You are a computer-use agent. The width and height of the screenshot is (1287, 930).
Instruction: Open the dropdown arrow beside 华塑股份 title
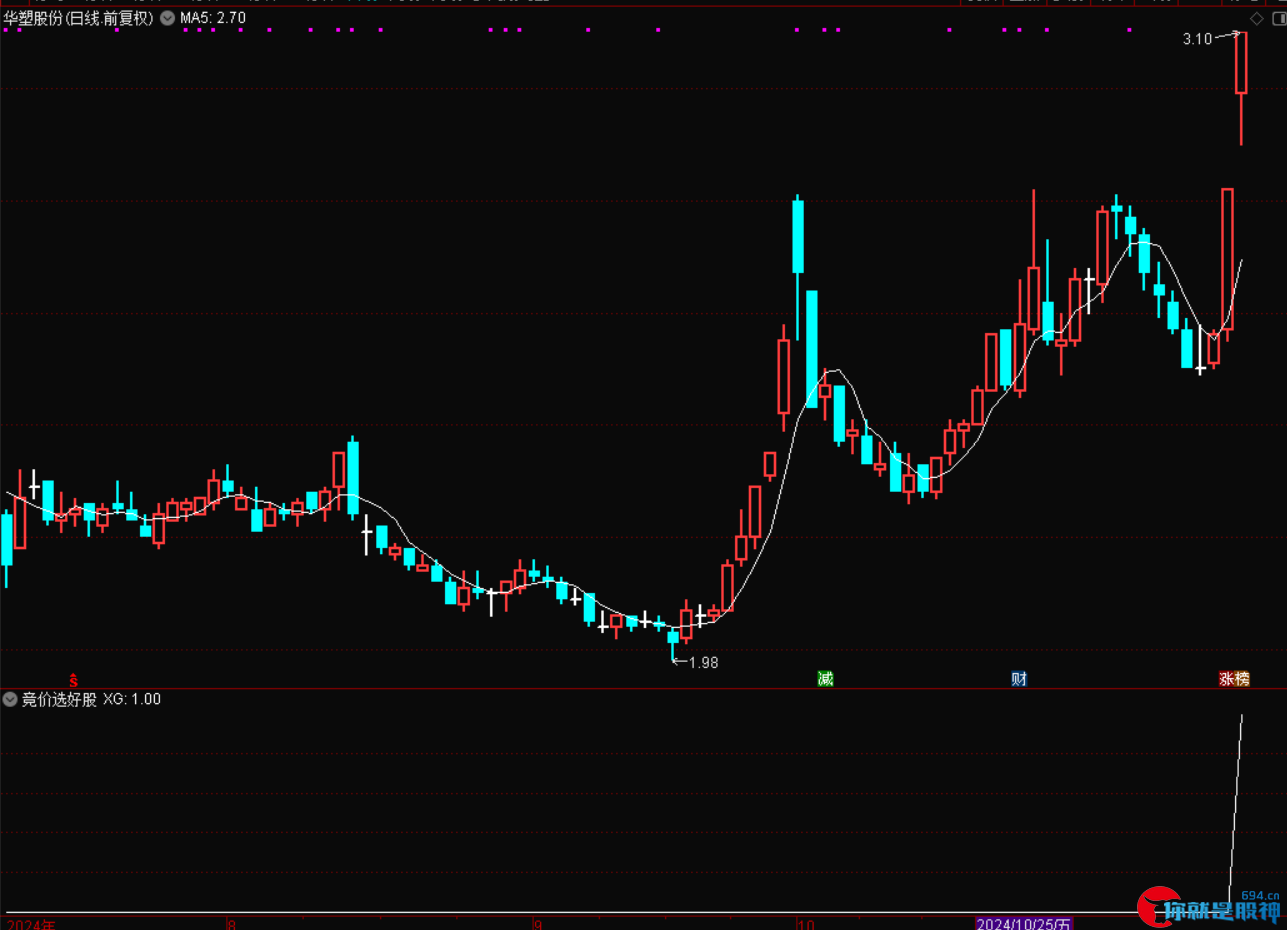tap(166, 18)
